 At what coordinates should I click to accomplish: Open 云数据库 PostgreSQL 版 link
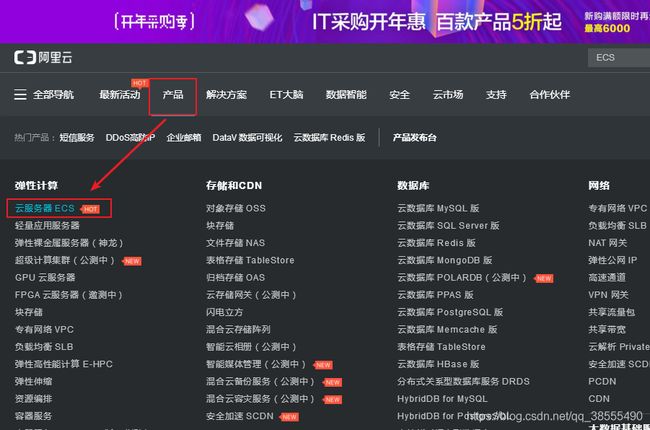click(450, 312)
